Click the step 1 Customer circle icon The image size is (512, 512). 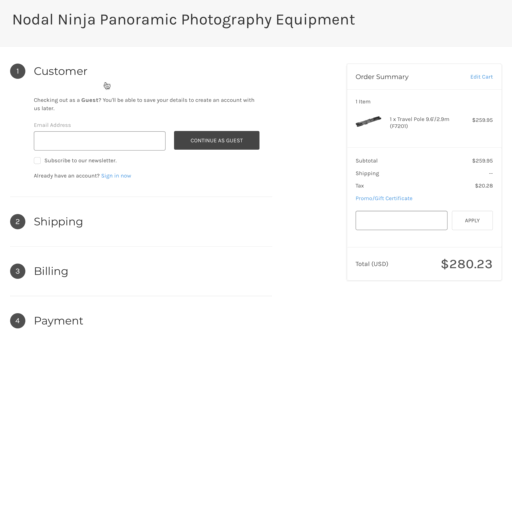[18, 71]
